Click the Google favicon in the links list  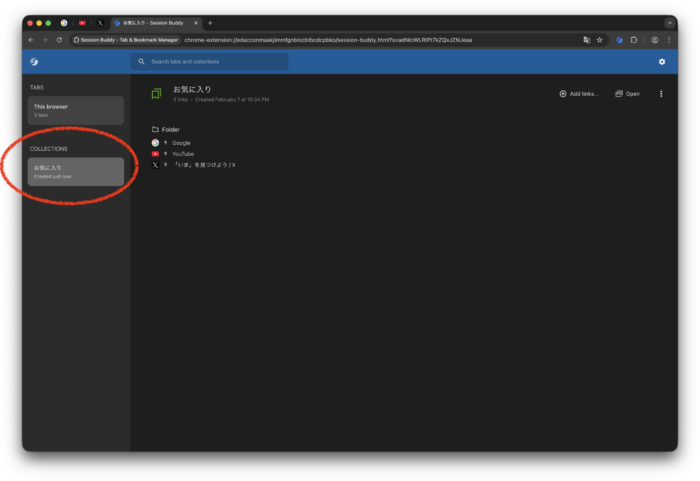tap(155, 143)
